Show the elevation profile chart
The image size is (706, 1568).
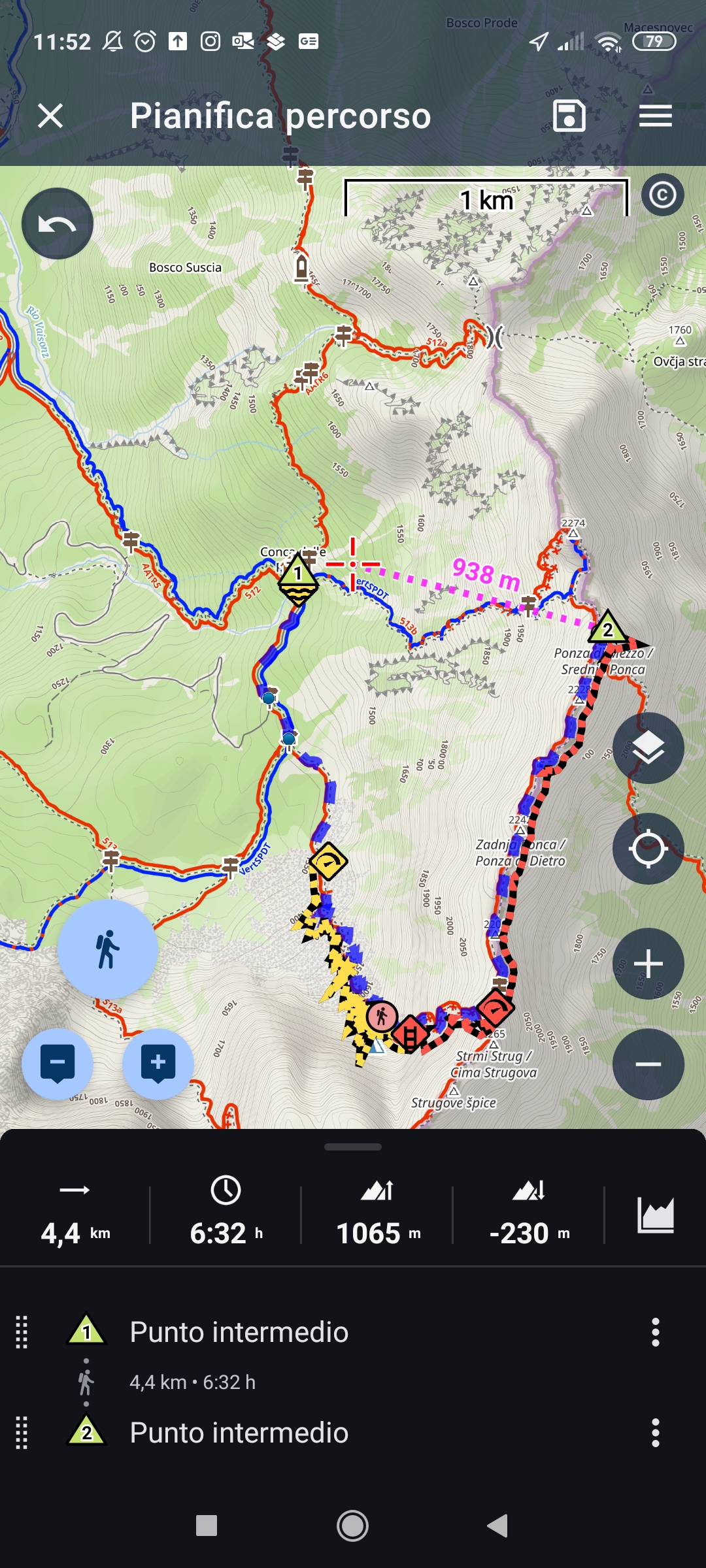655,1215
